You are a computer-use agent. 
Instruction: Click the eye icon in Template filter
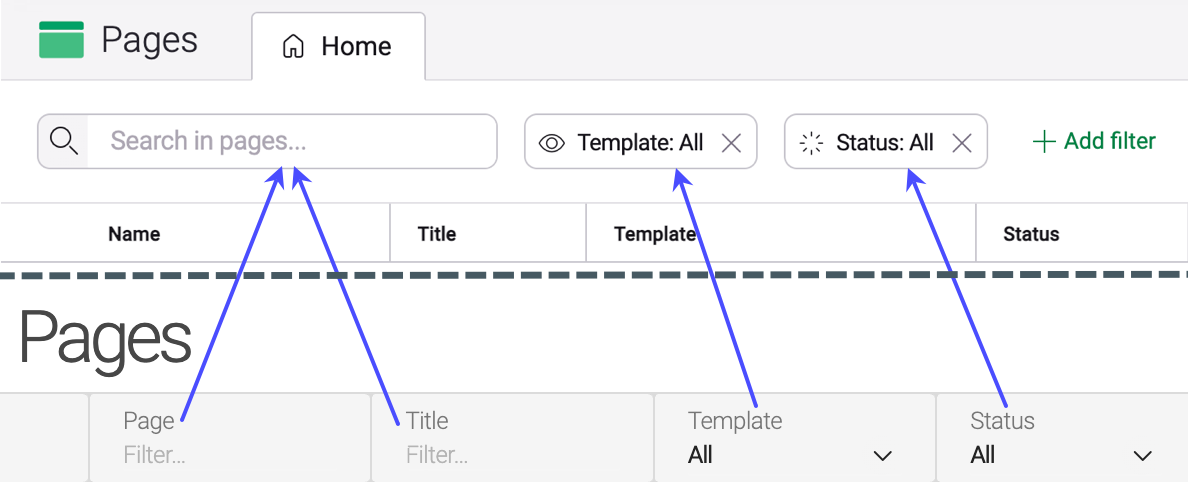pos(552,143)
